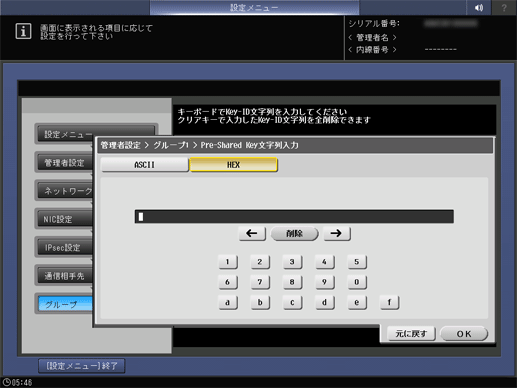Tap the 1 key
This screenshot has height=388, width=517.
tap(228, 262)
